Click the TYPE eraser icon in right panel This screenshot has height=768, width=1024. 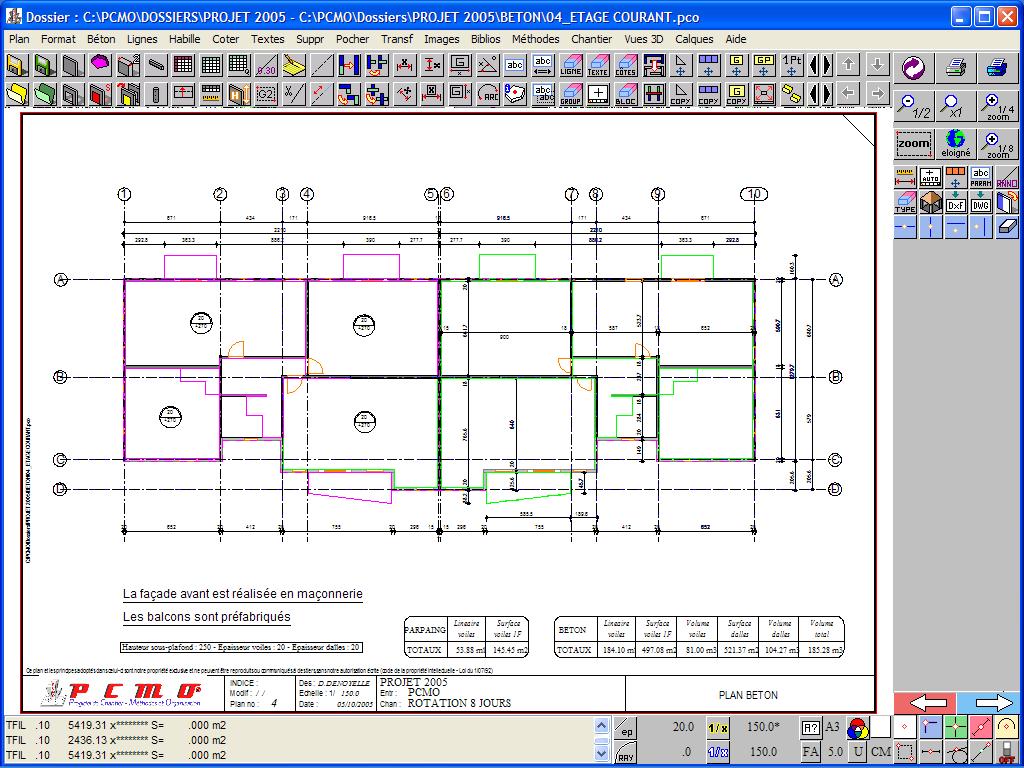click(x=905, y=202)
